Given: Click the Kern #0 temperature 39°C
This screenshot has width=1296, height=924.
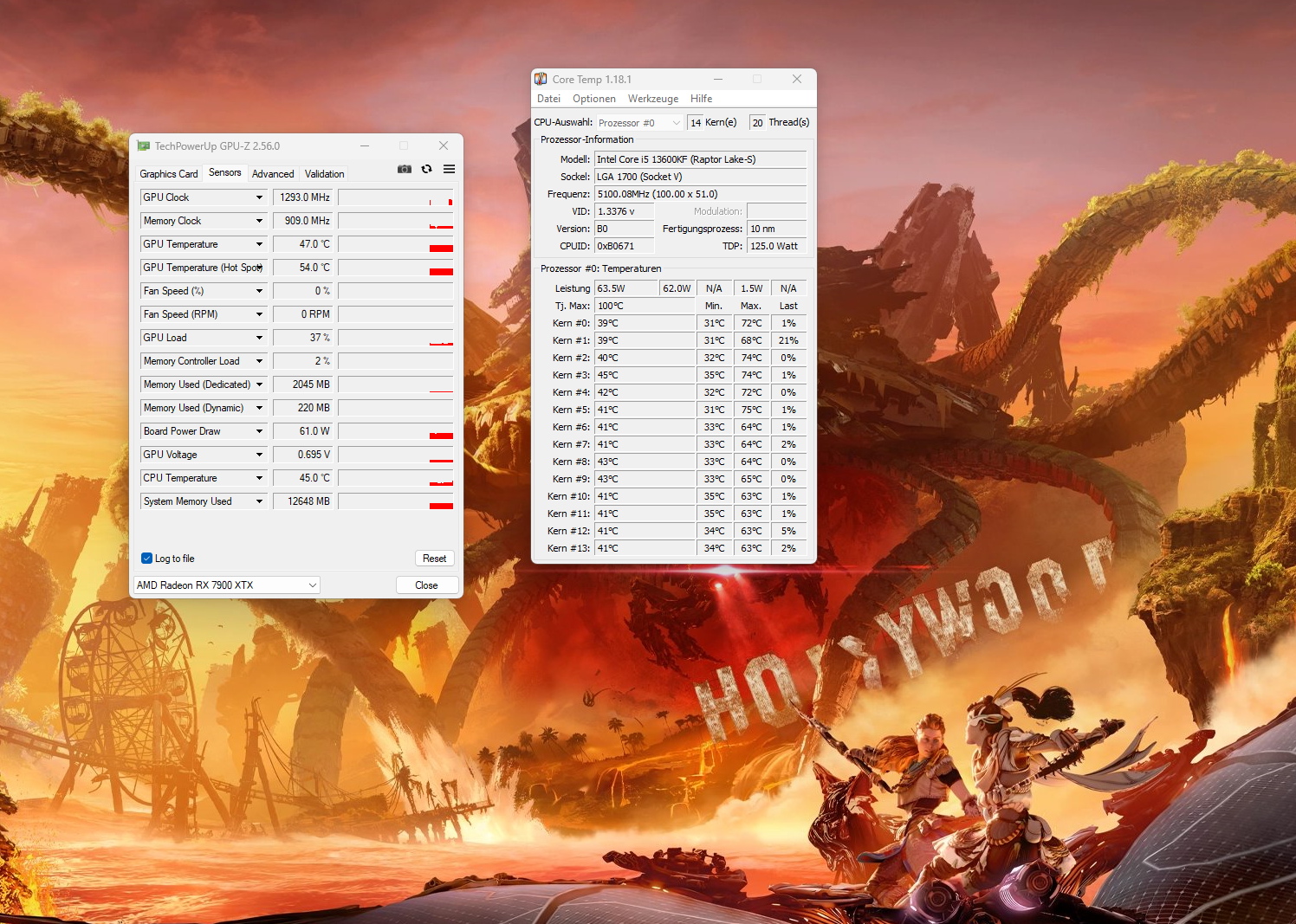Looking at the screenshot, I should [x=645, y=323].
